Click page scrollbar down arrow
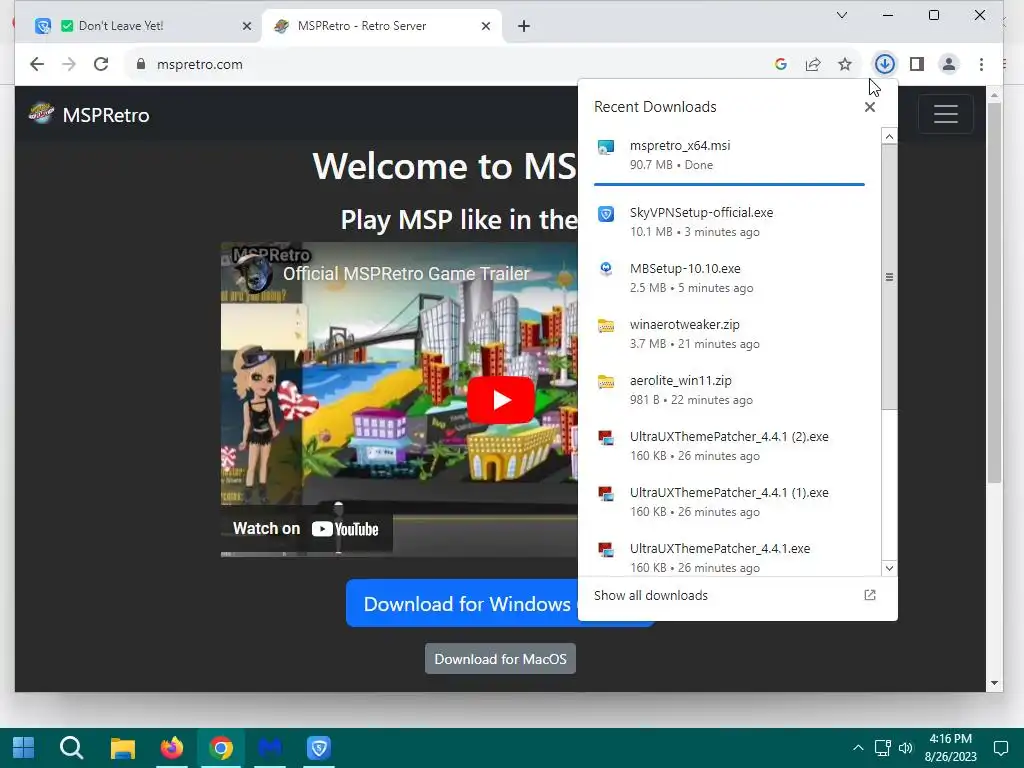The height and width of the screenshot is (768, 1024). click(x=994, y=684)
